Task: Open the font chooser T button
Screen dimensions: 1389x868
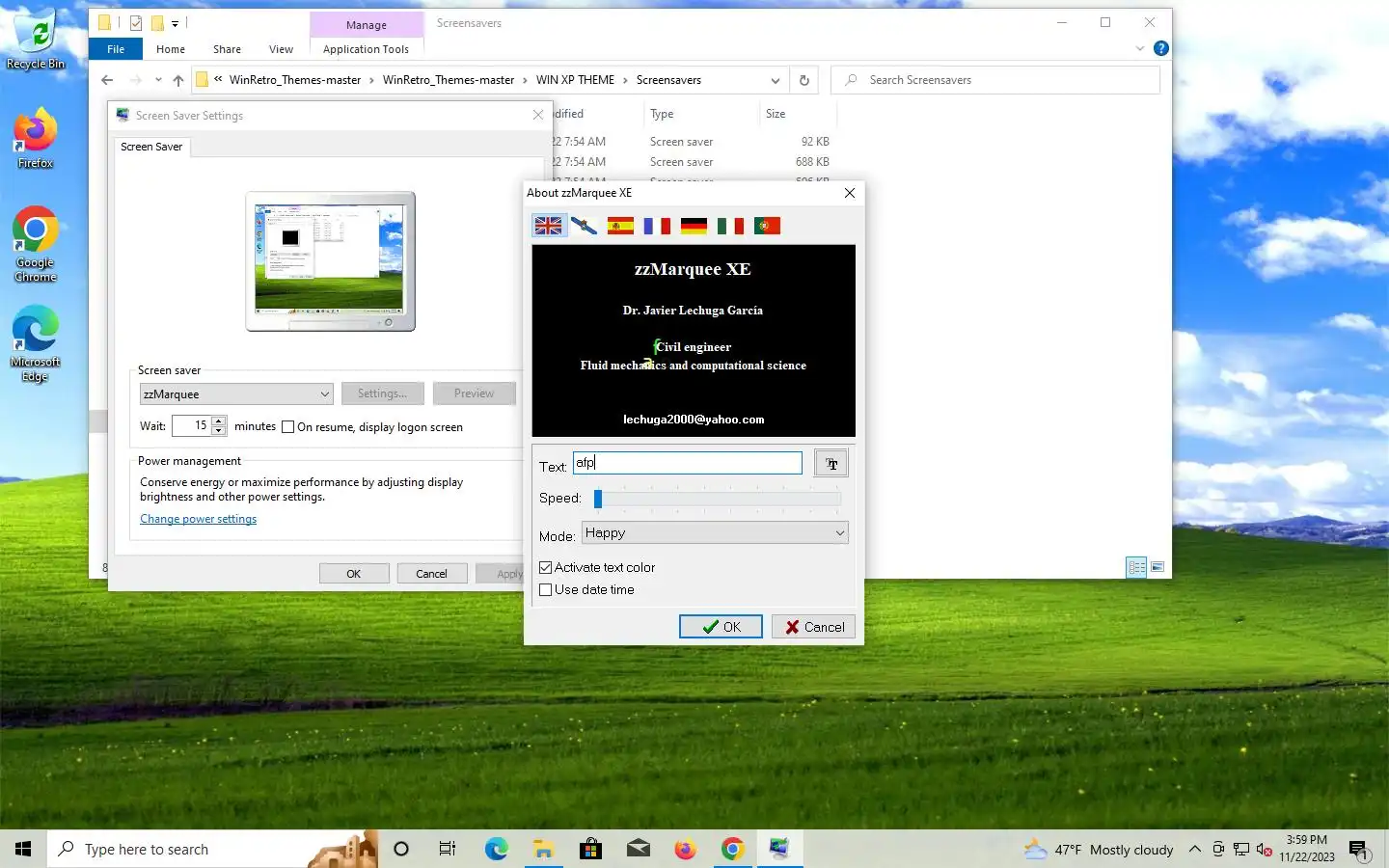Action: [x=831, y=464]
